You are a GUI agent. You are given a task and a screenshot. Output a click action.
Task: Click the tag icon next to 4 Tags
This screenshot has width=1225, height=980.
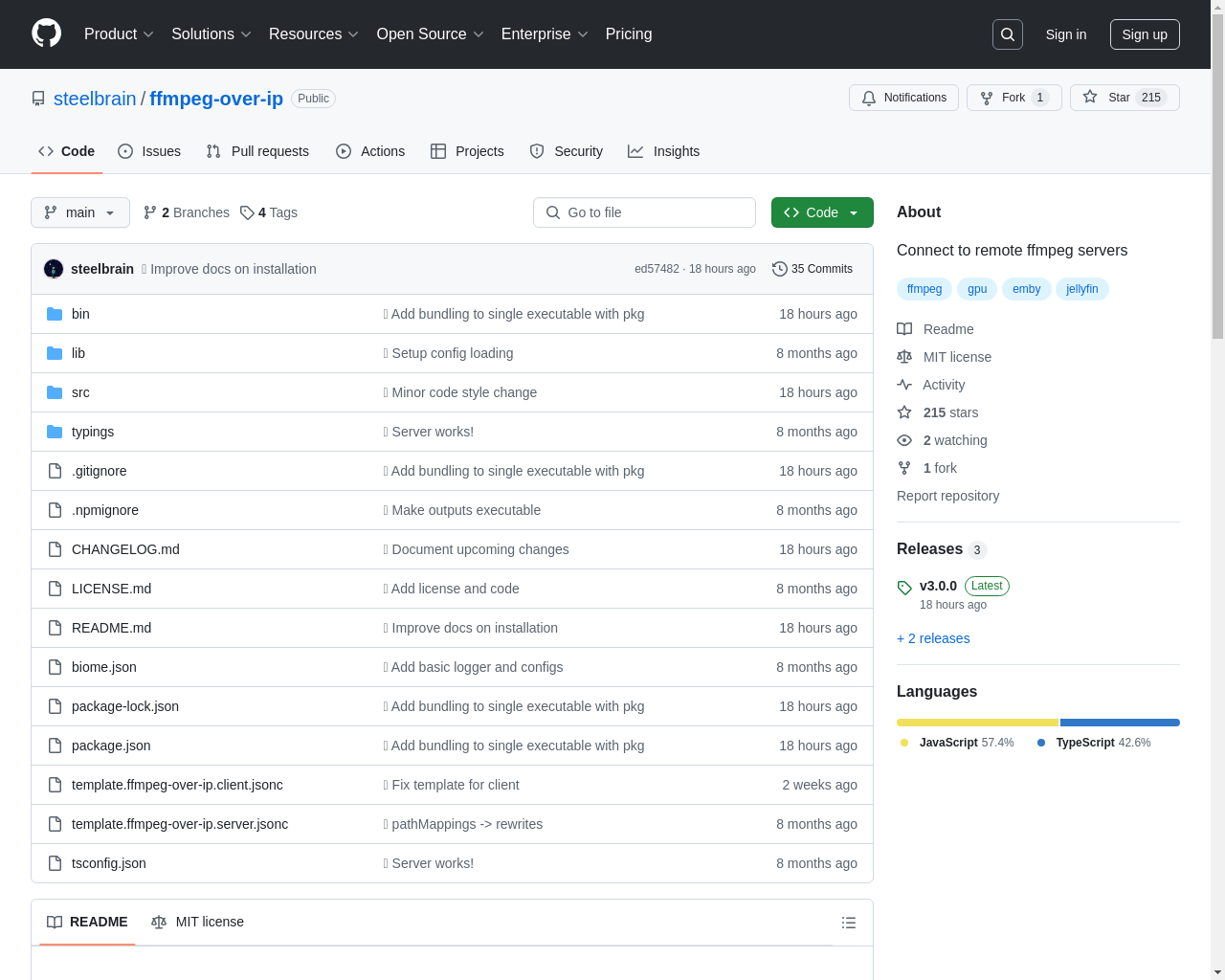point(247,212)
